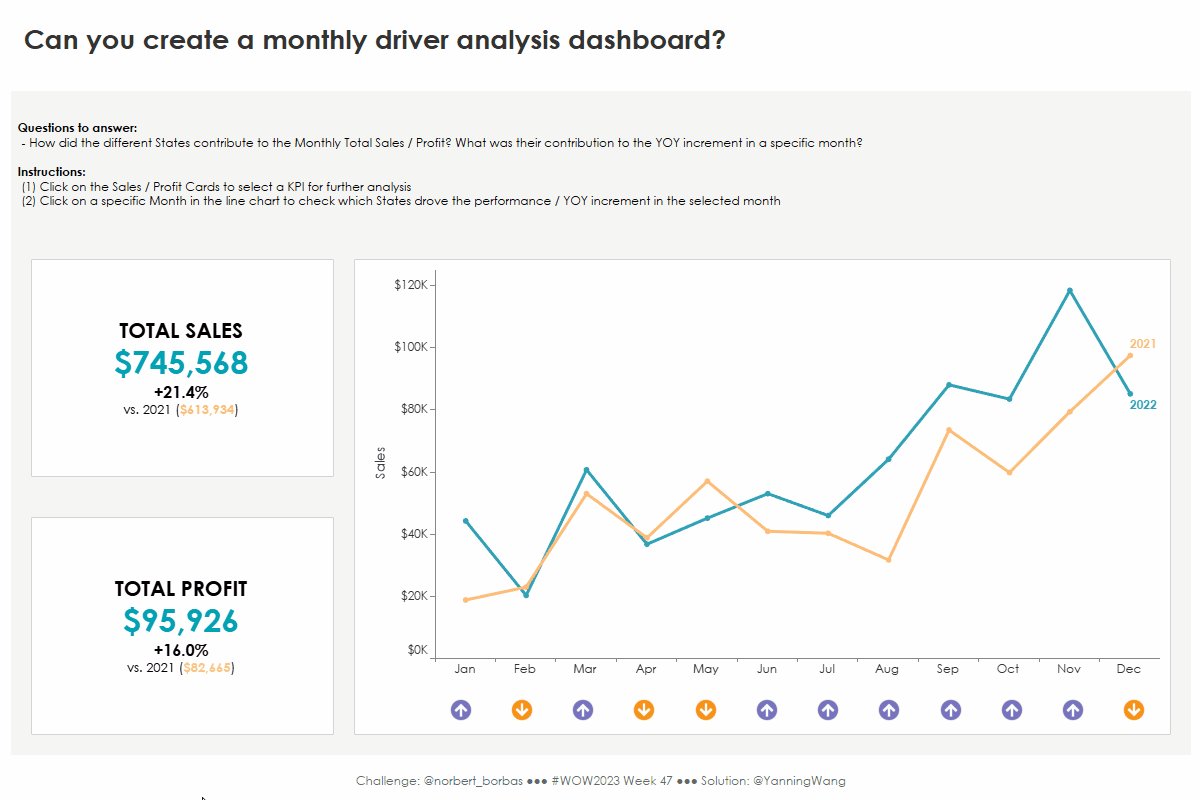This screenshot has width=1200, height=800.
Task: Click the Jun month axis label
Action: coord(767,669)
